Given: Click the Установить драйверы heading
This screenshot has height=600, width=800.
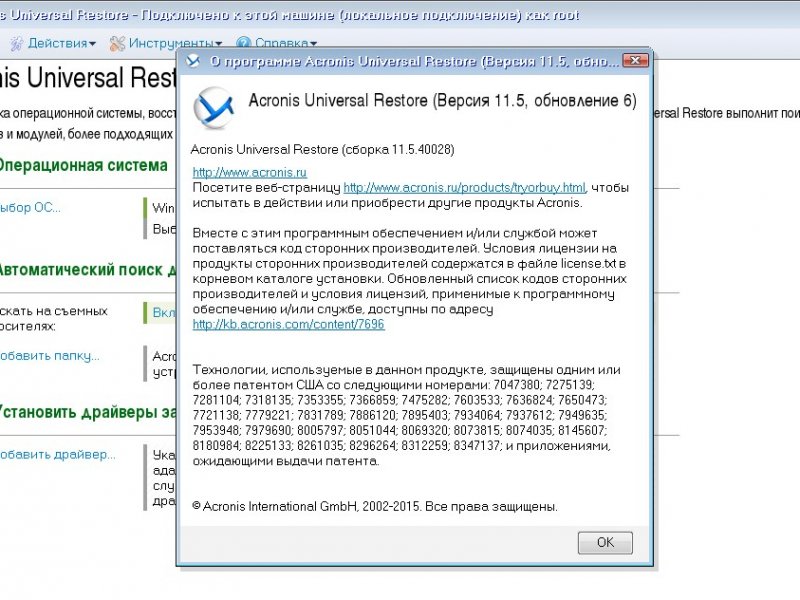Looking at the screenshot, I should coord(88,412).
